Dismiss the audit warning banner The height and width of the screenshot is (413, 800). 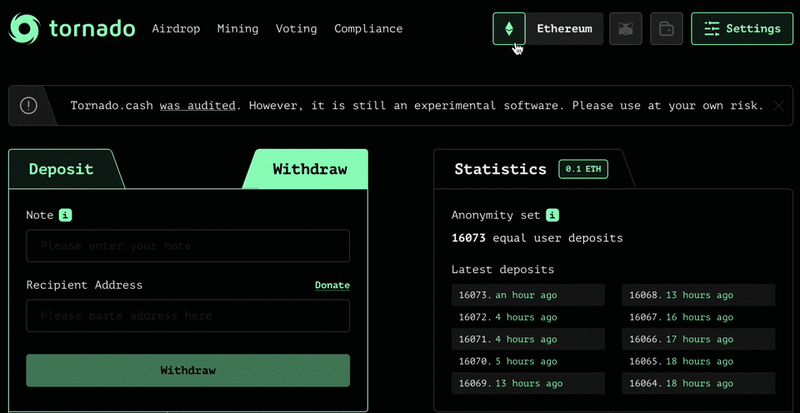pos(780,105)
